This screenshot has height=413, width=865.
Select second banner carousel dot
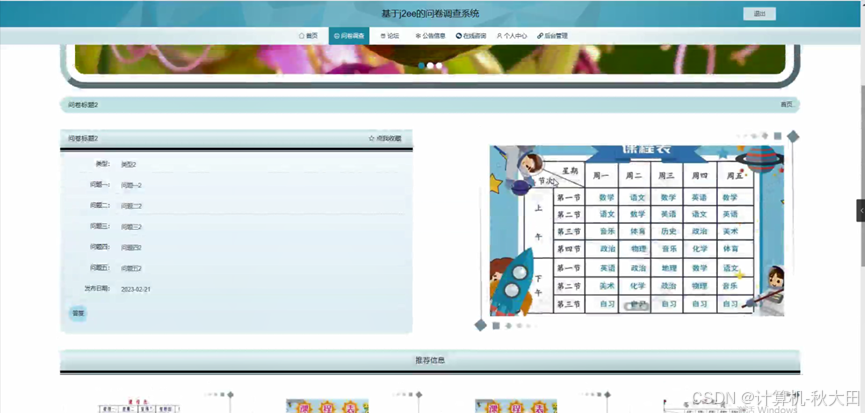pyautogui.click(x=430, y=66)
